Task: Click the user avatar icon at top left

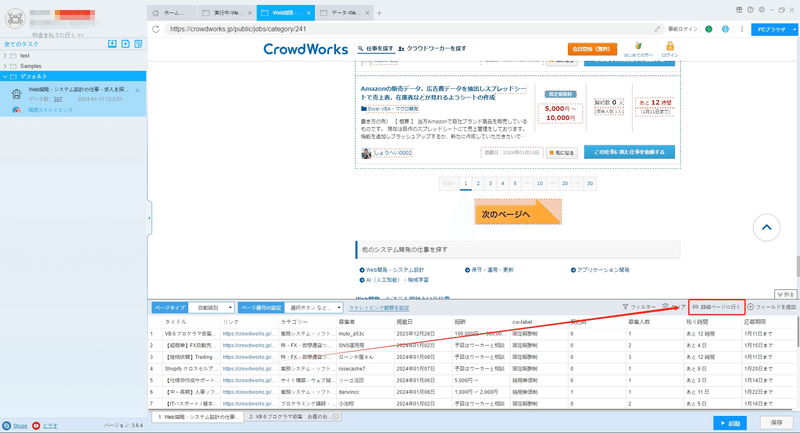Action: point(15,19)
